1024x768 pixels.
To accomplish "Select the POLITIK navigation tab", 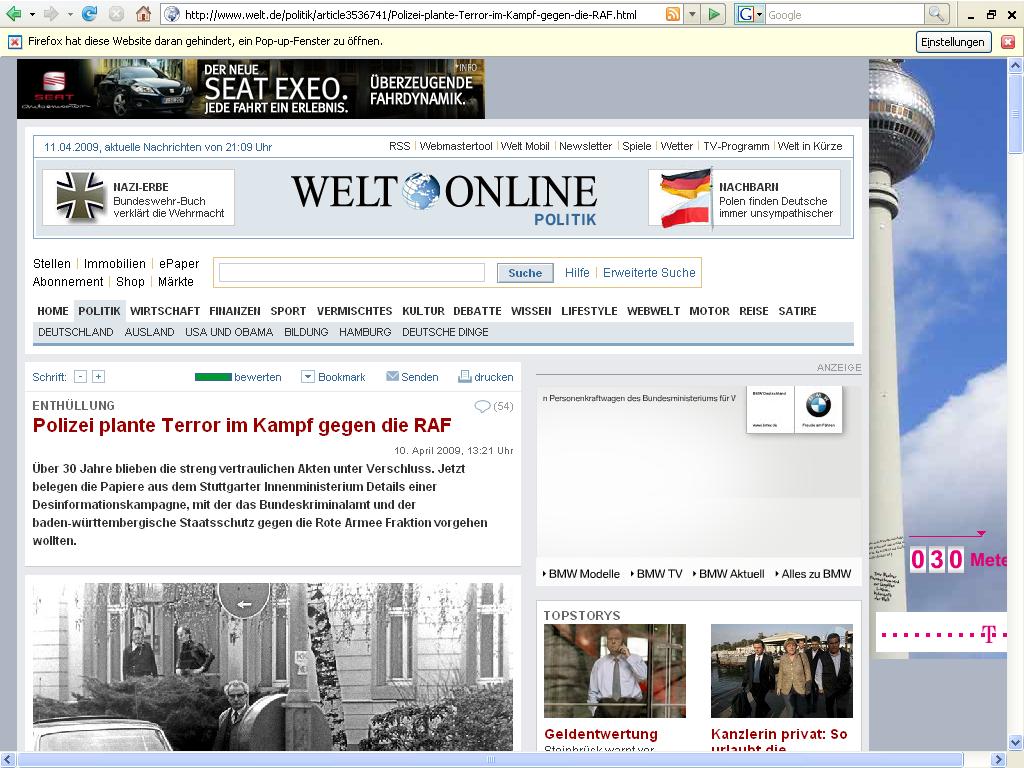I will point(99,312).
